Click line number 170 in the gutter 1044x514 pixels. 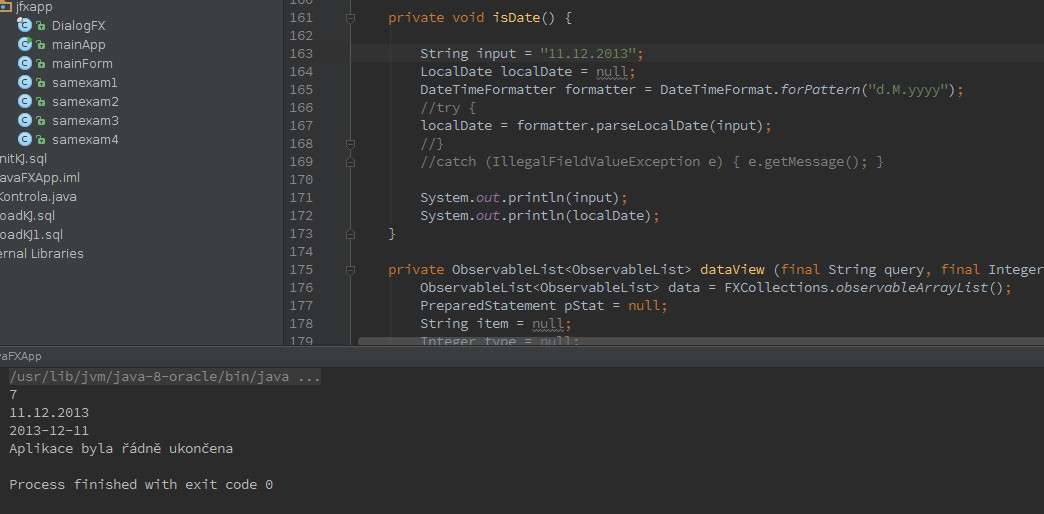(301, 179)
